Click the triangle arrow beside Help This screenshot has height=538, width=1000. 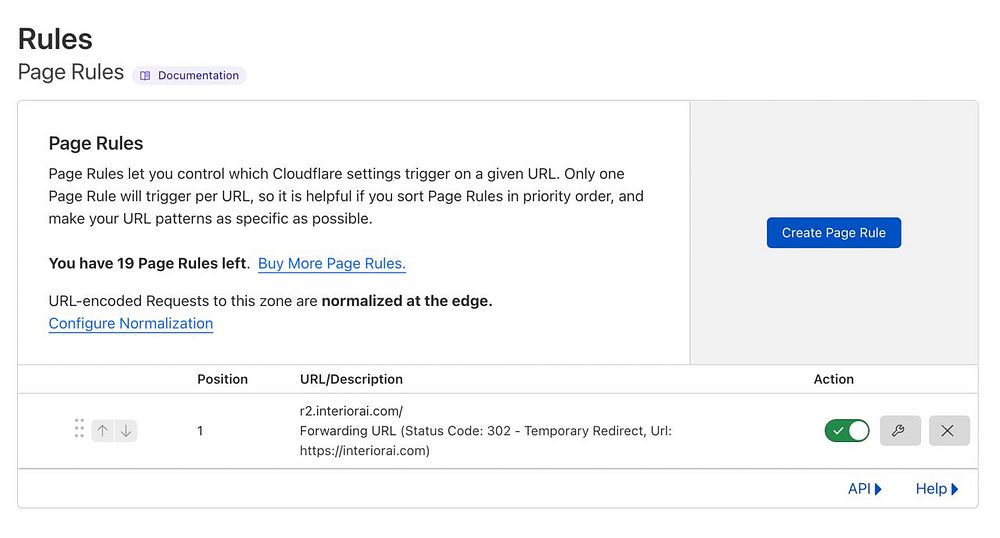(955, 489)
